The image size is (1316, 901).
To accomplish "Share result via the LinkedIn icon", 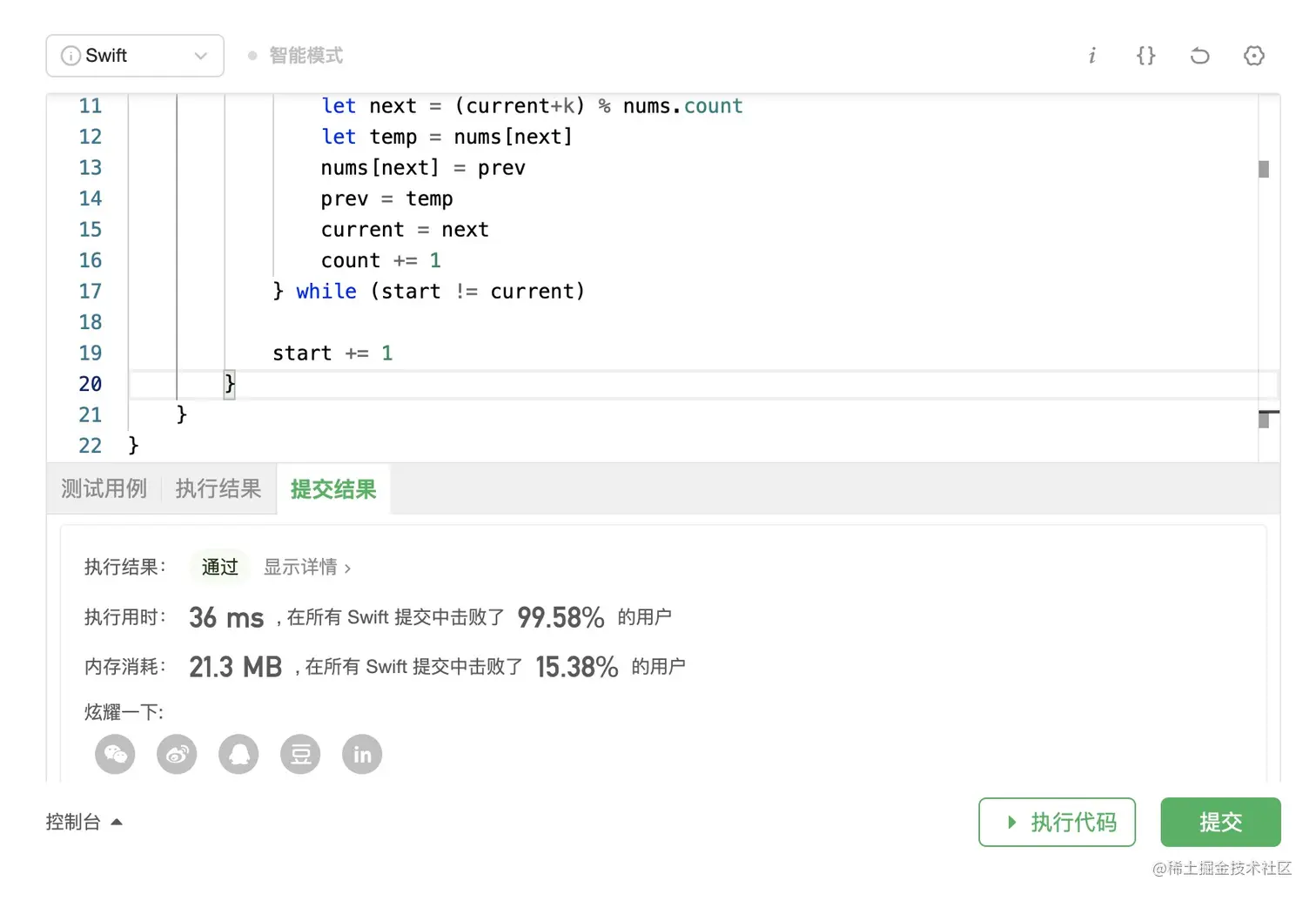I will click(x=362, y=754).
